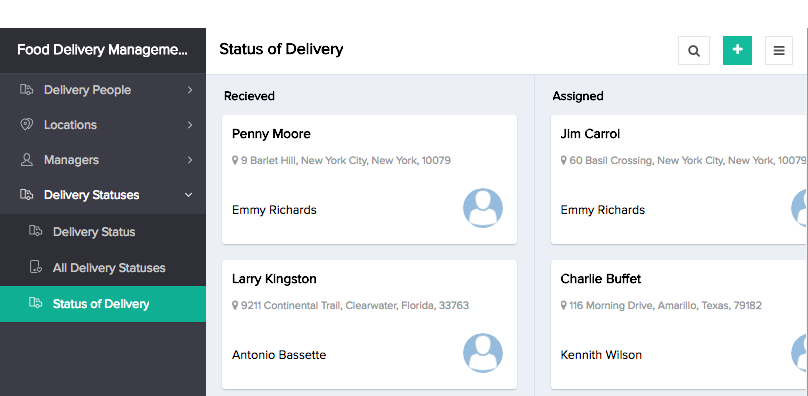Open the Charlie Buffet assigned card

[679, 324]
